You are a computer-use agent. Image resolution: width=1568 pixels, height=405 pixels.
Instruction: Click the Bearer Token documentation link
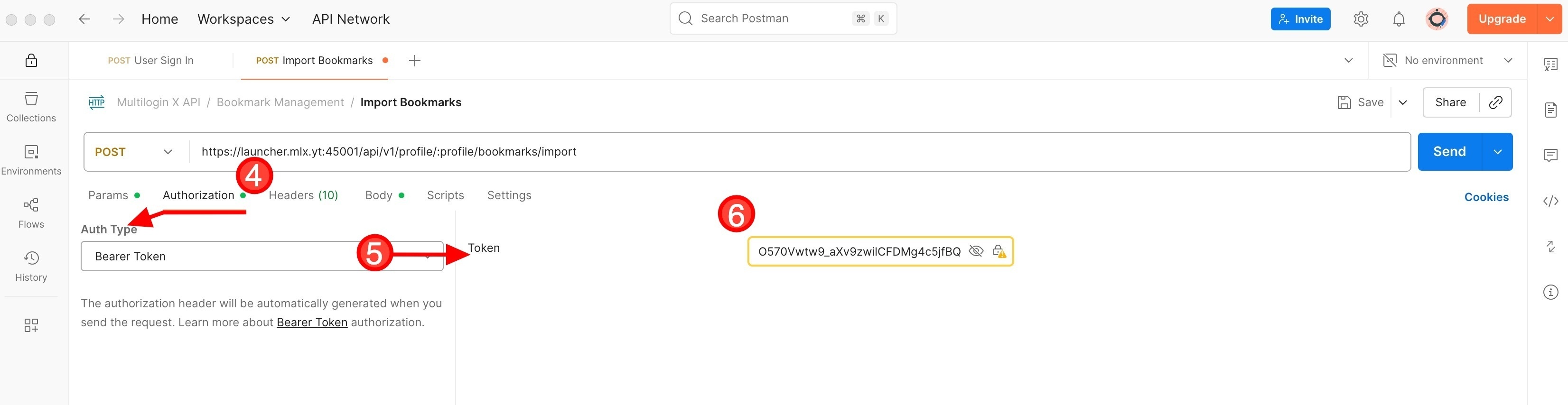pyautogui.click(x=312, y=322)
